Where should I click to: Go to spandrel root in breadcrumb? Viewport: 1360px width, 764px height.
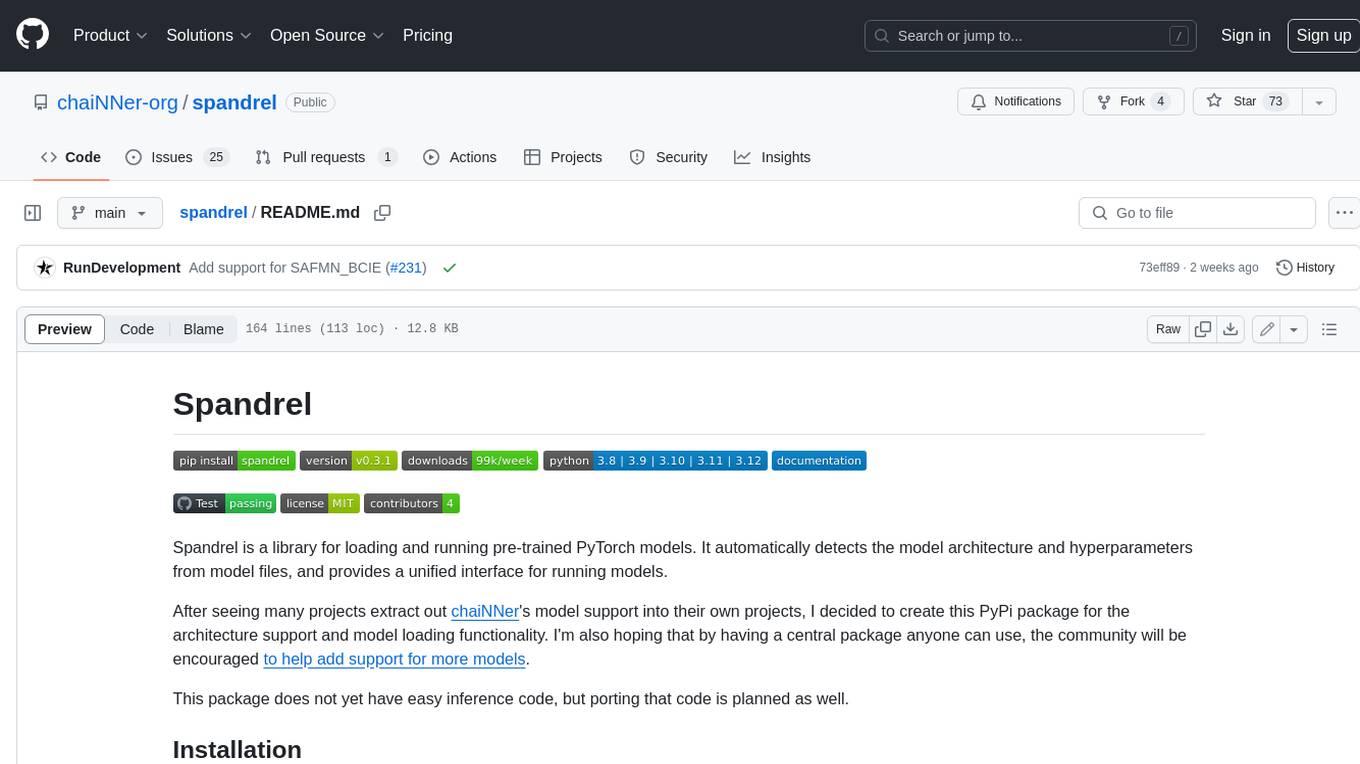click(213, 213)
